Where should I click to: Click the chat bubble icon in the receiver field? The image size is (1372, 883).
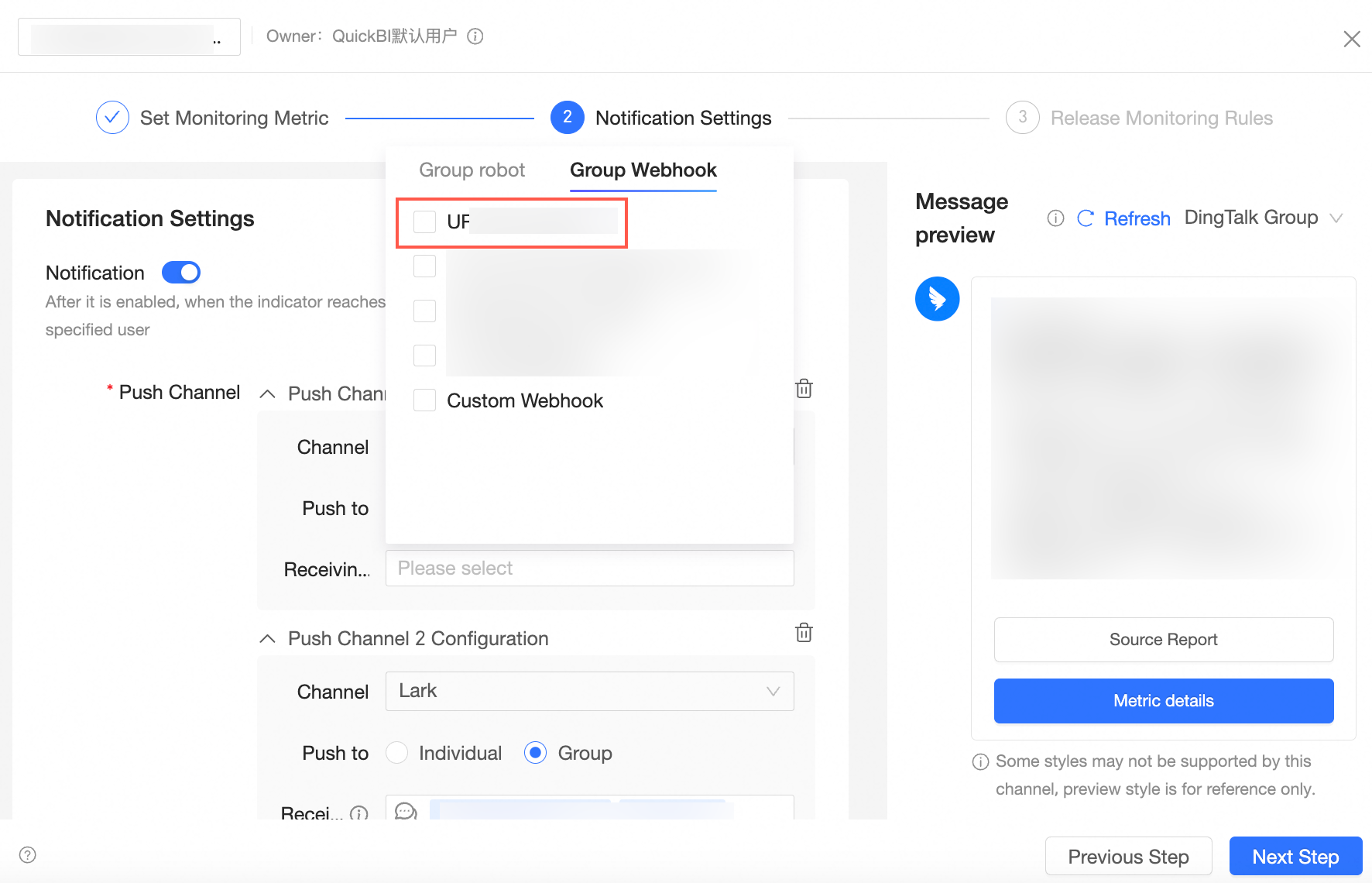(x=406, y=811)
